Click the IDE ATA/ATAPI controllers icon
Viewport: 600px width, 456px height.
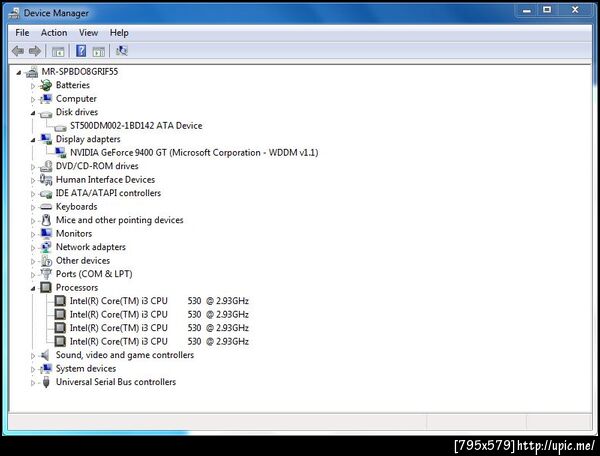point(46,194)
